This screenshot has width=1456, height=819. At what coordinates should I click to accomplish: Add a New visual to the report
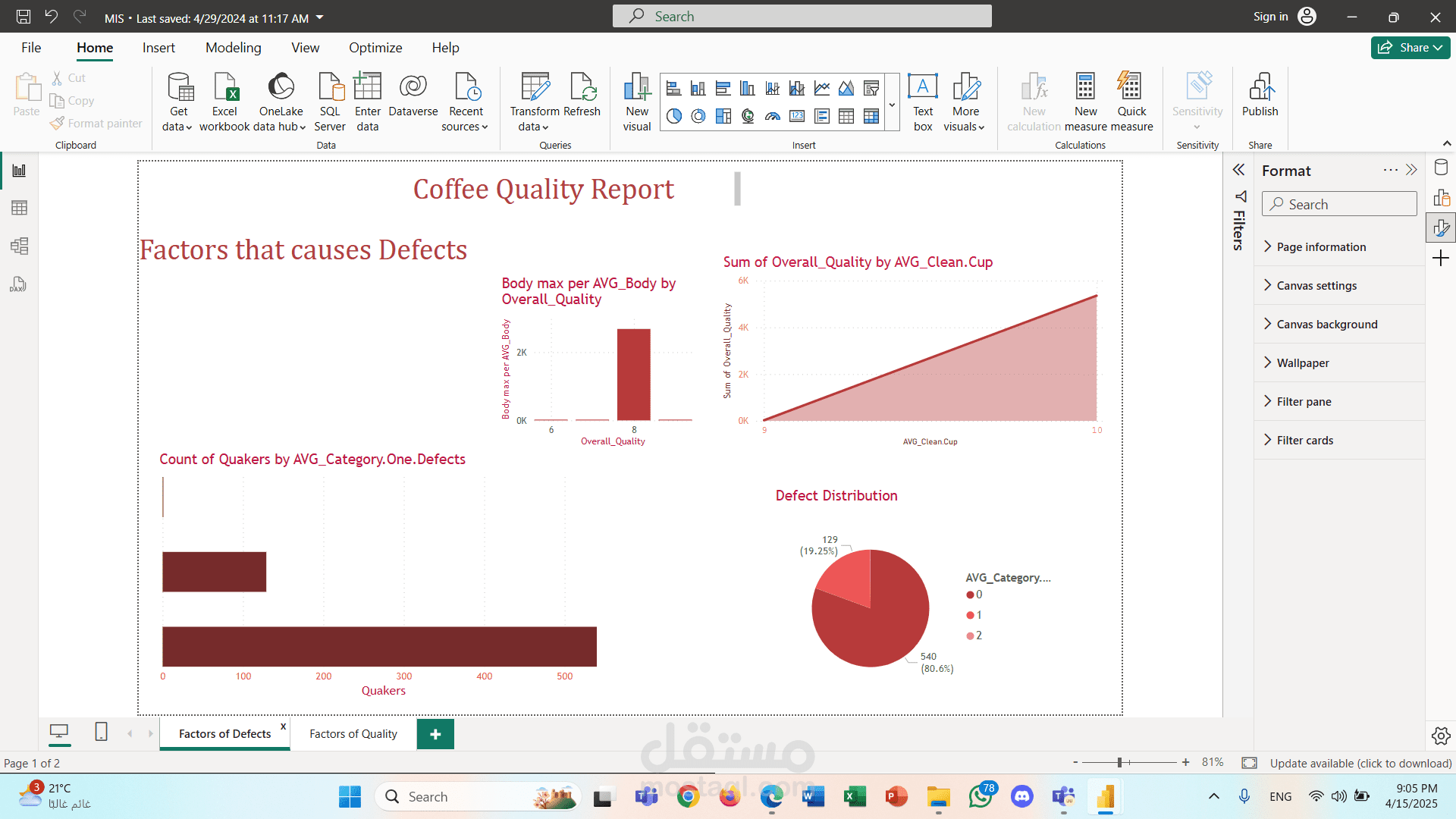(x=637, y=102)
